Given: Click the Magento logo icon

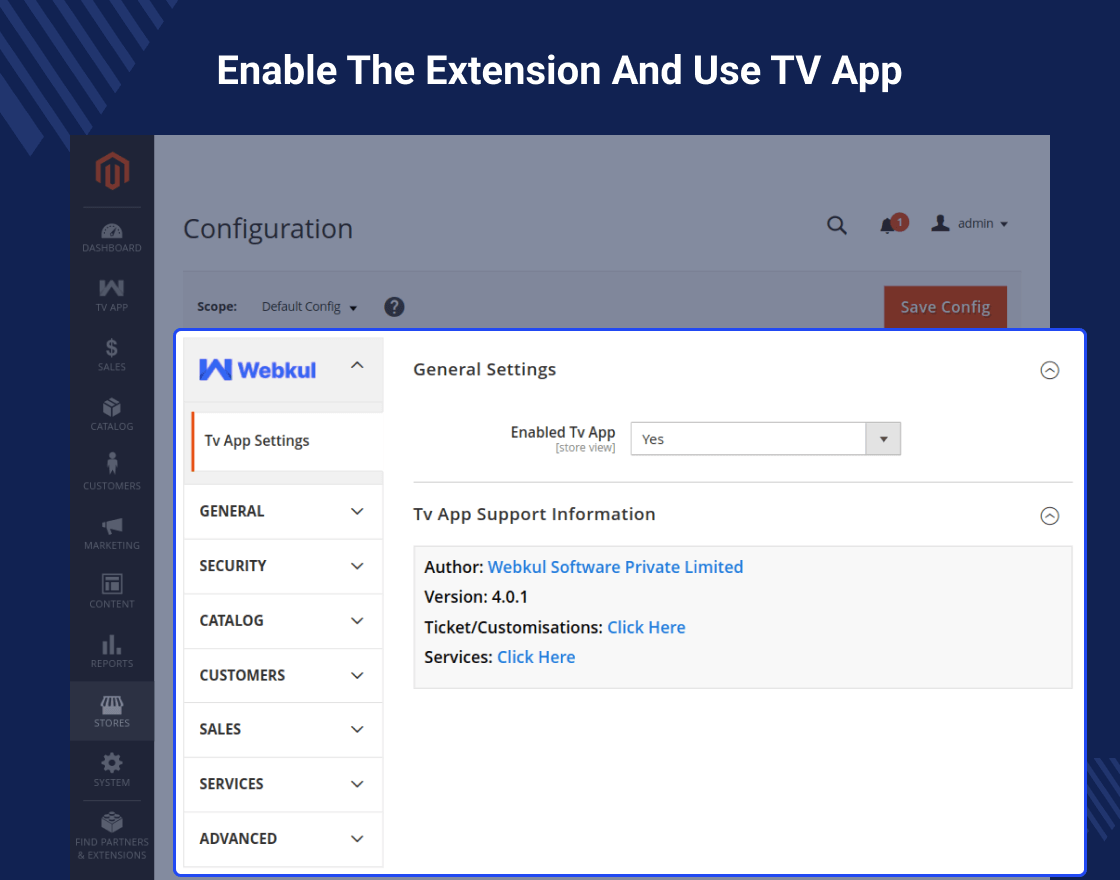Looking at the screenshot, I should coord(112,171).
